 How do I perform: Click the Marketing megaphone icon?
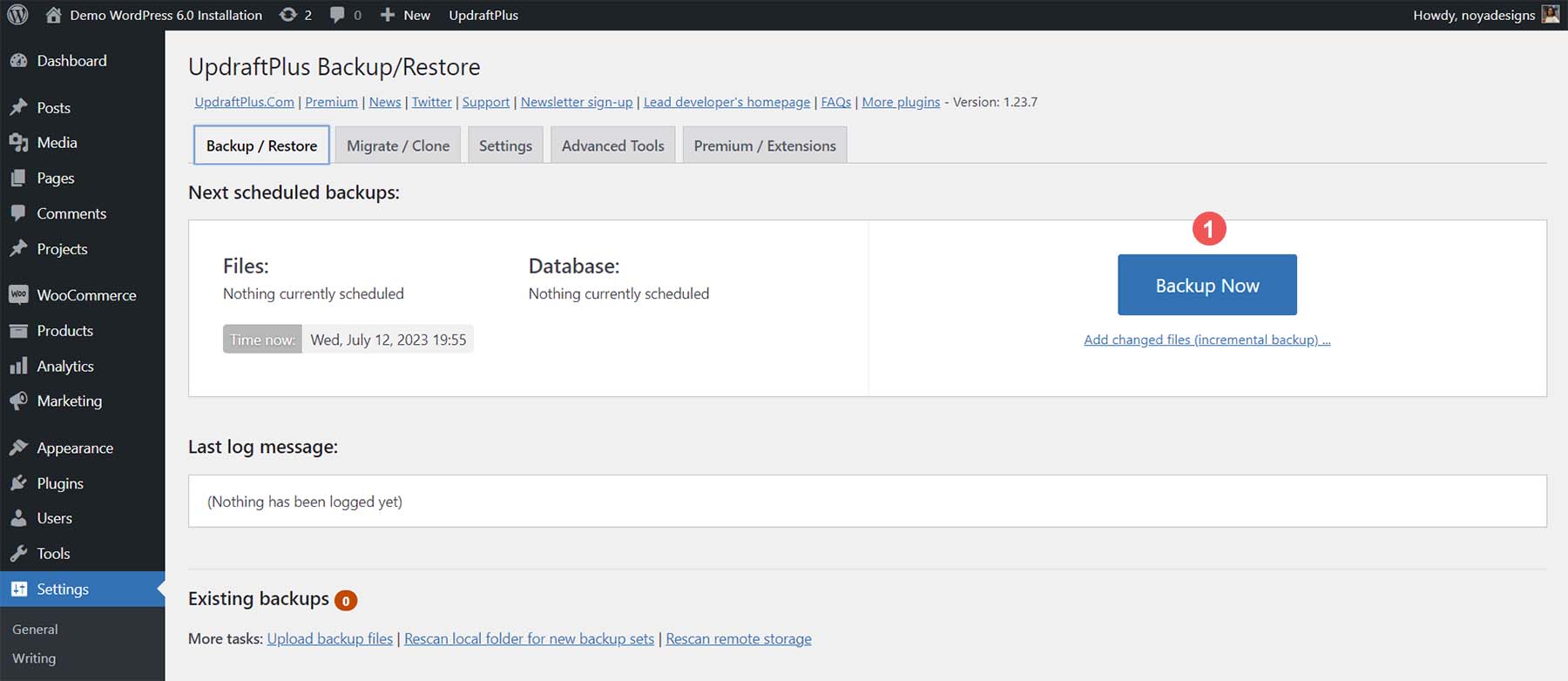tap(18, 401)
